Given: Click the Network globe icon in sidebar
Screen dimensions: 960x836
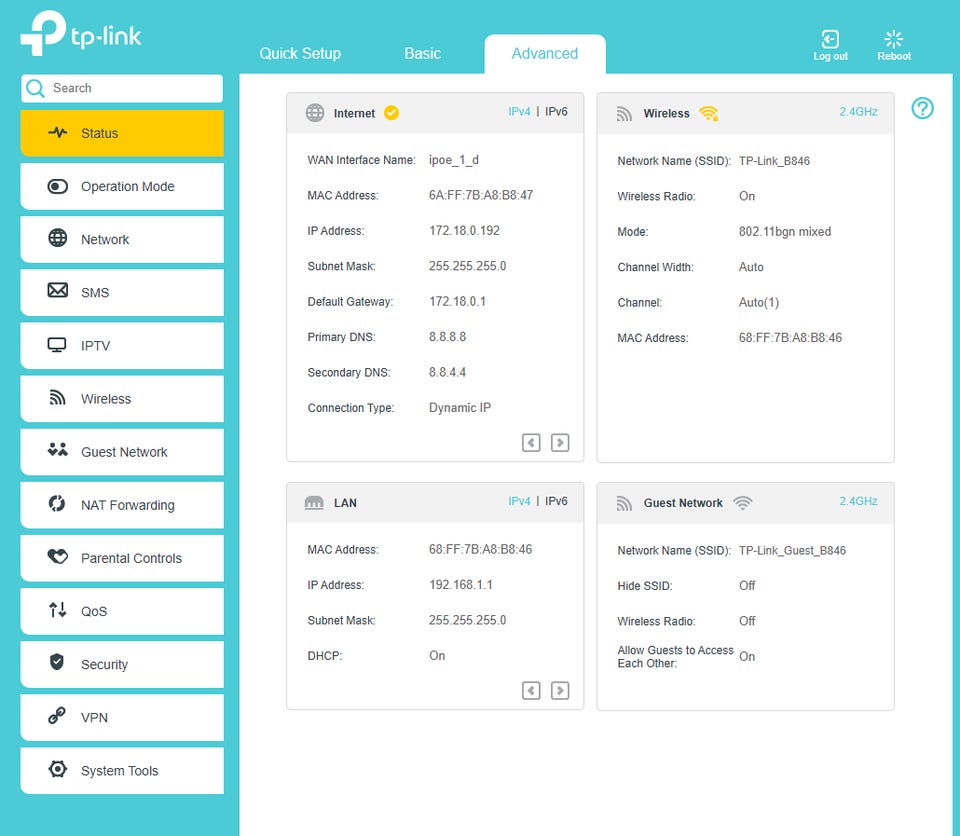Looking at the screenshot, I should 58,238.
